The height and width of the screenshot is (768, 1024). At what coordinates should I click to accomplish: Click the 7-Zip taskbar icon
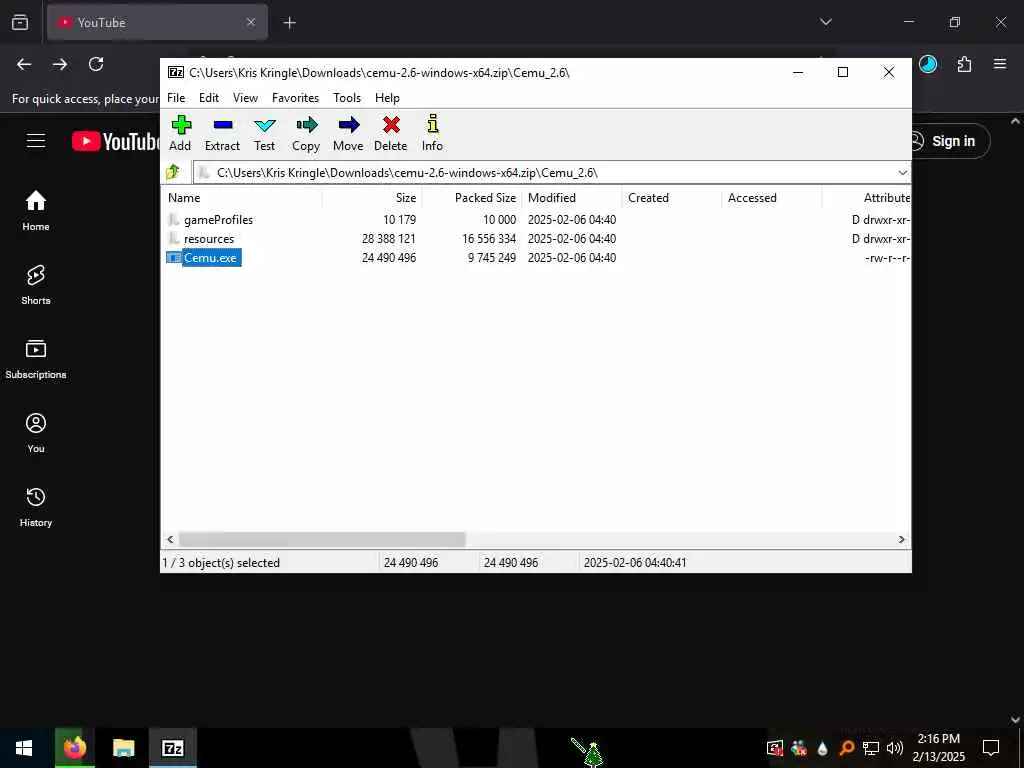click(x=172, y=748)
